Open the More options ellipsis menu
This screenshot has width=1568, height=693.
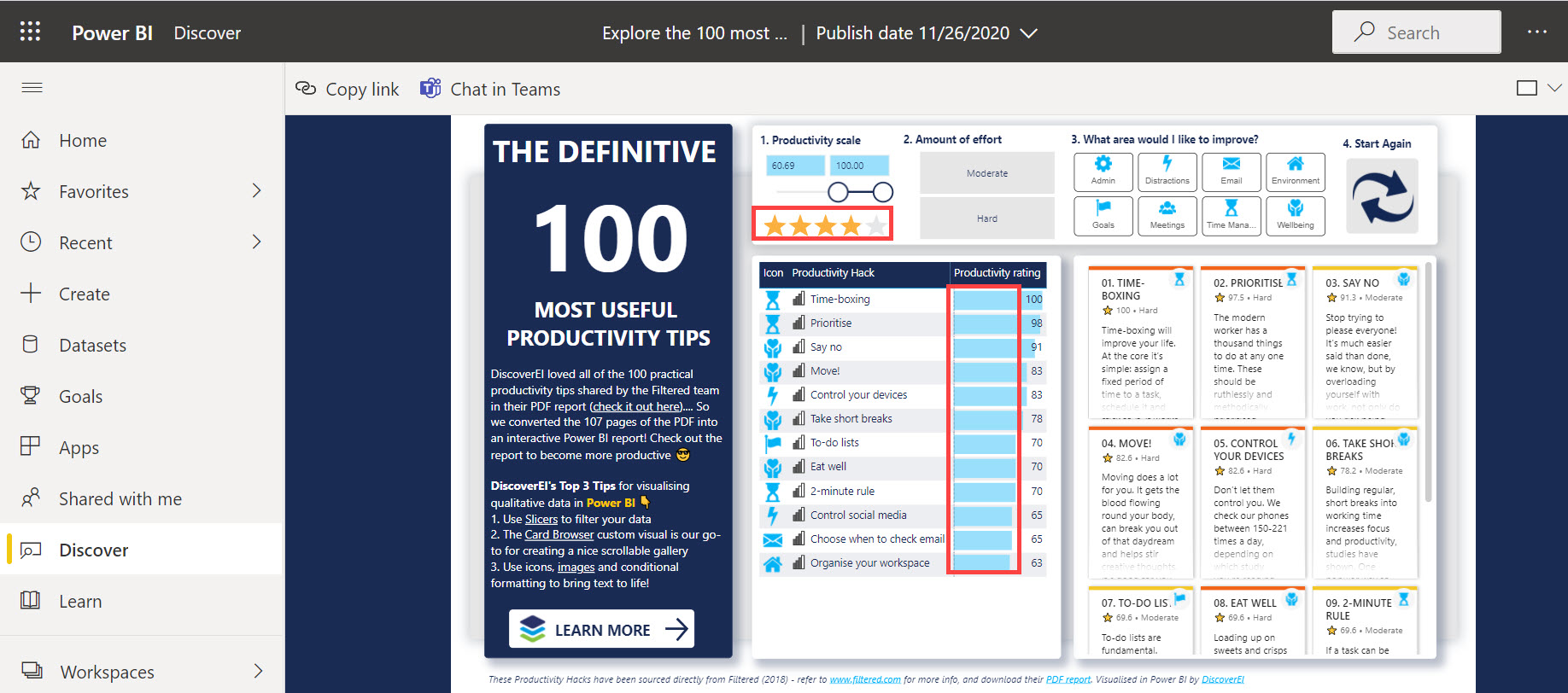point(1537,32)
